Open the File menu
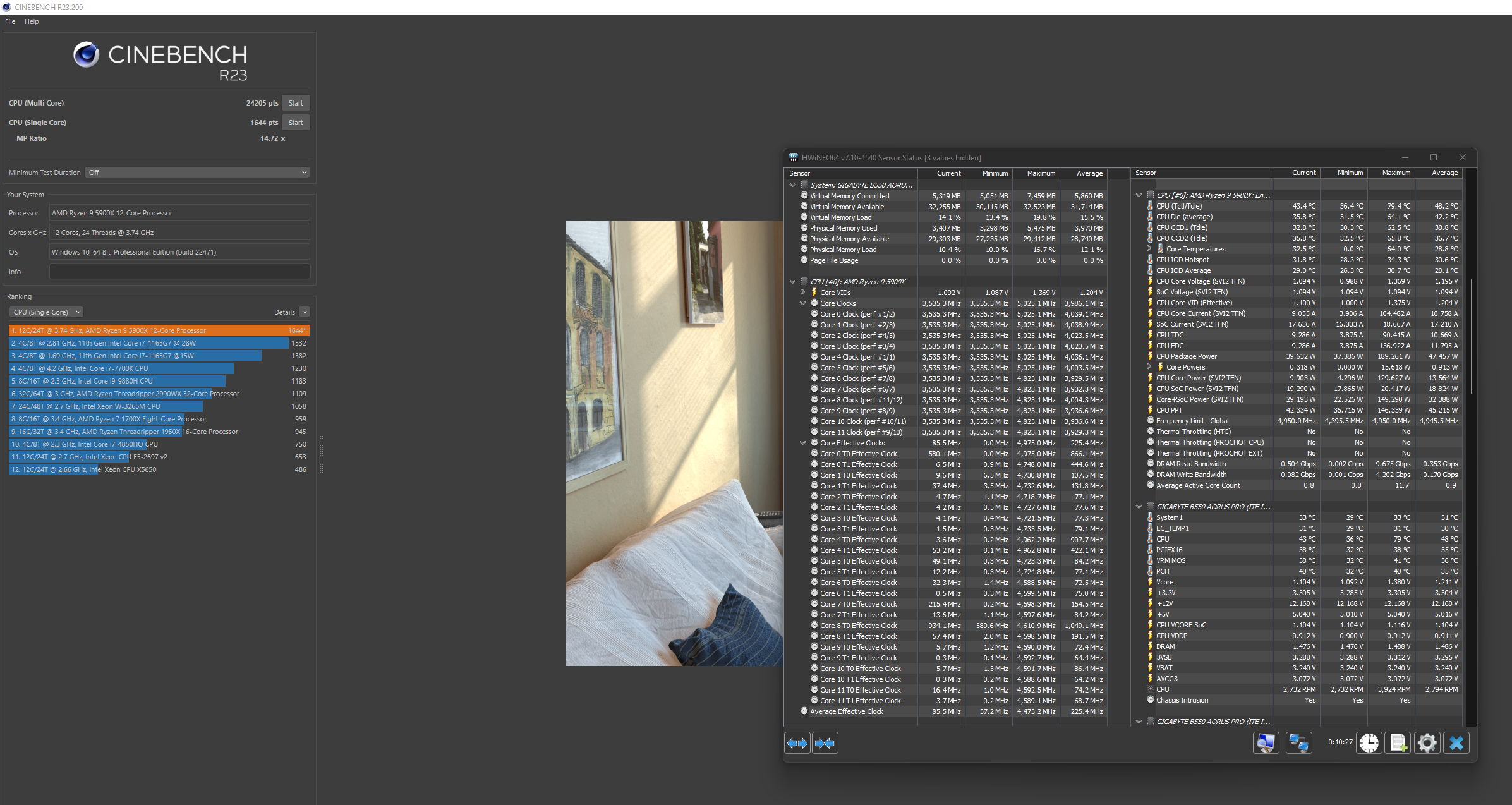The height and width of the screenshot is (805, 1512). [10, 21]
